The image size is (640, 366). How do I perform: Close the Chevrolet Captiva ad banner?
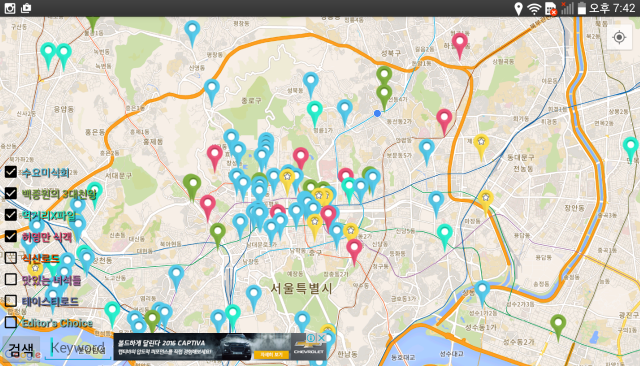[322, 338]
